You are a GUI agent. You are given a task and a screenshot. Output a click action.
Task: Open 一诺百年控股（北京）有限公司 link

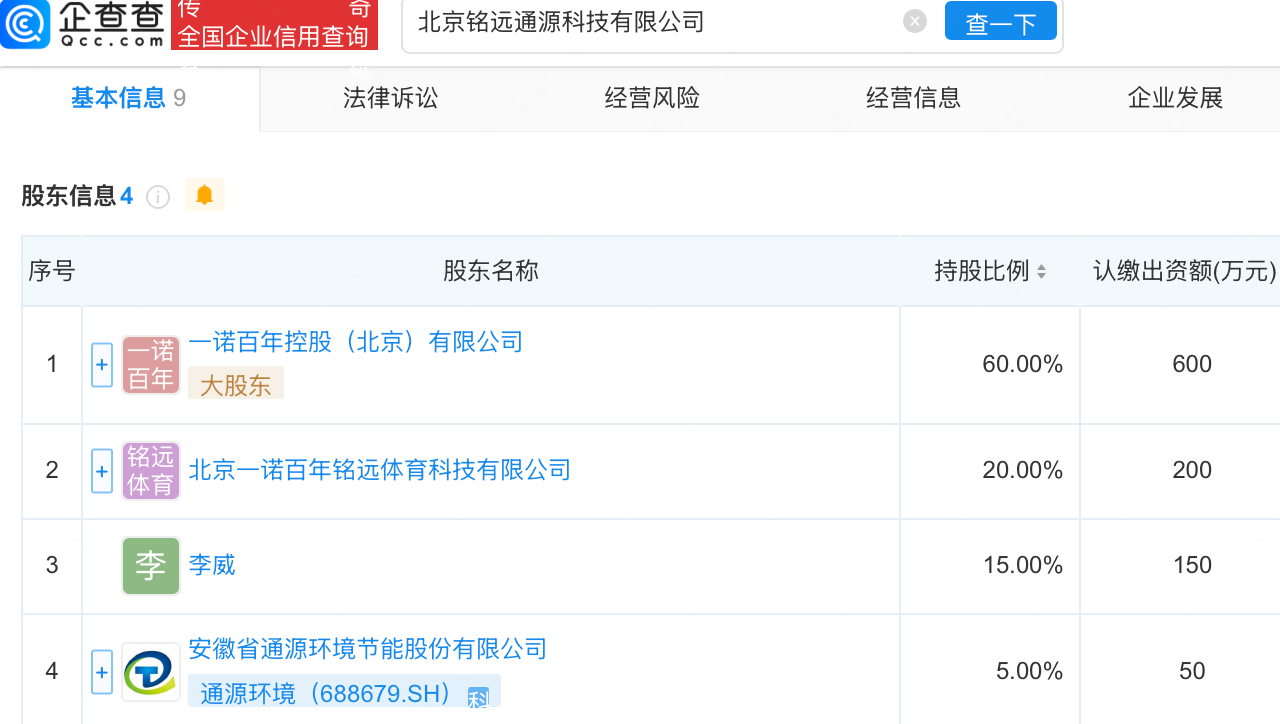[356, 342]
